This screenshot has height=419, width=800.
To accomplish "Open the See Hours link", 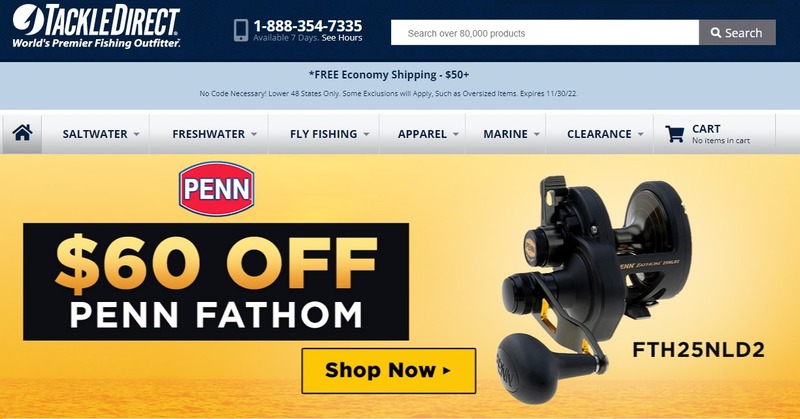I will [342, 38].
